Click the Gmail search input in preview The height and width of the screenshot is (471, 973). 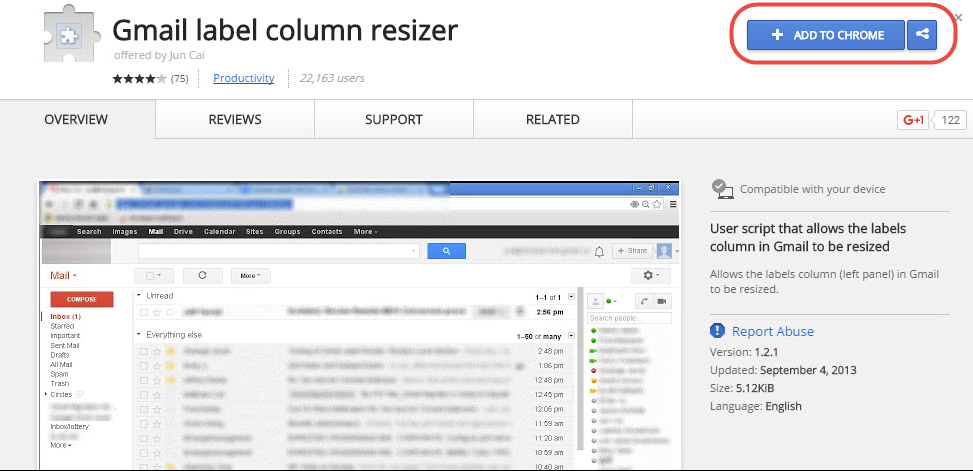pos(279,251)
